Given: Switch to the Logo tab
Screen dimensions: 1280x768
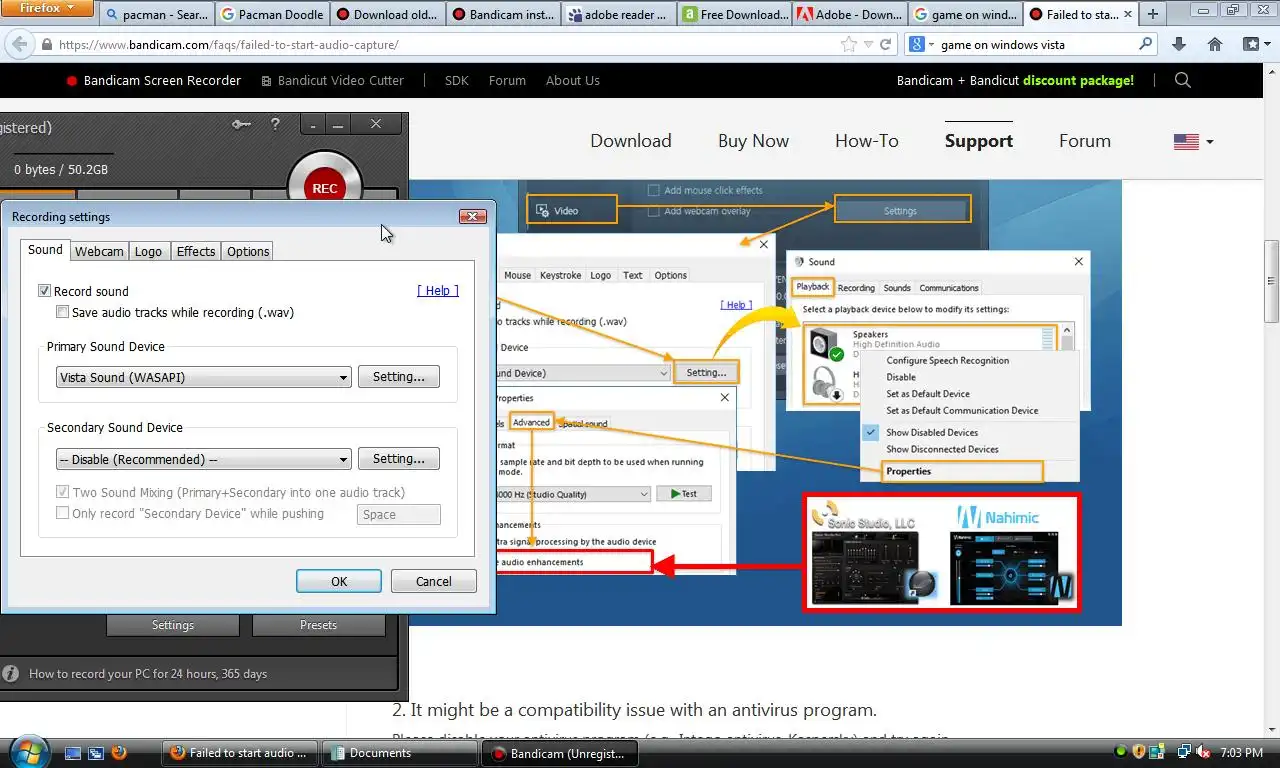Looking at the screenshot, I should [148, 251].
